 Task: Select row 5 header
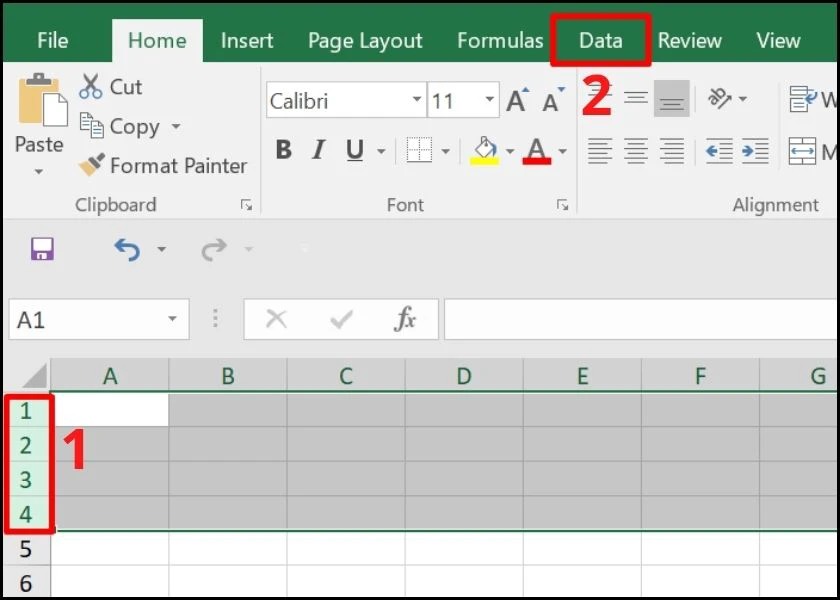tap(26, 549)
